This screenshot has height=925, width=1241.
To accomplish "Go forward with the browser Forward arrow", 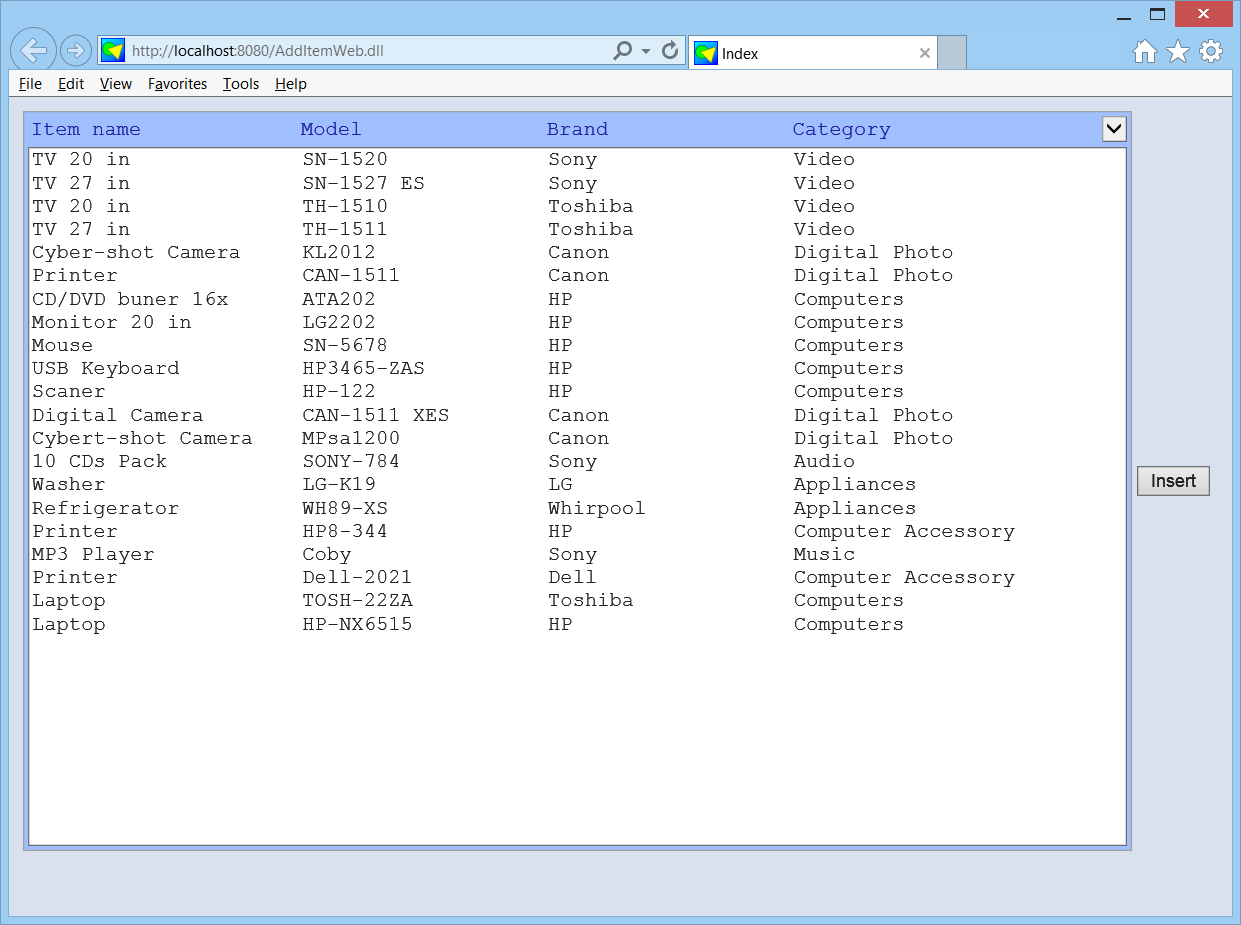I will (x=76, y=50).
